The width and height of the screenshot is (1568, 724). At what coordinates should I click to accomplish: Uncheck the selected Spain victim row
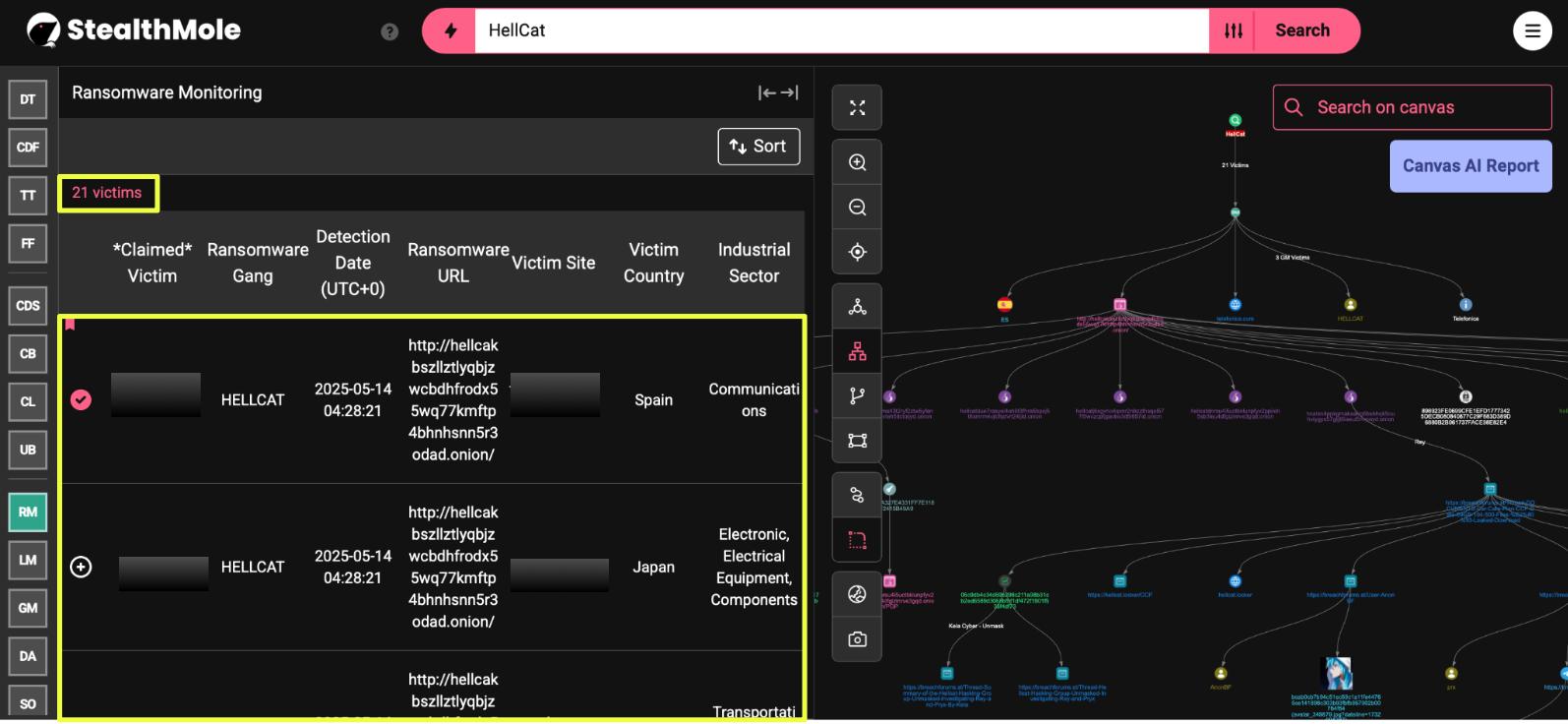[x=81, y=399]
